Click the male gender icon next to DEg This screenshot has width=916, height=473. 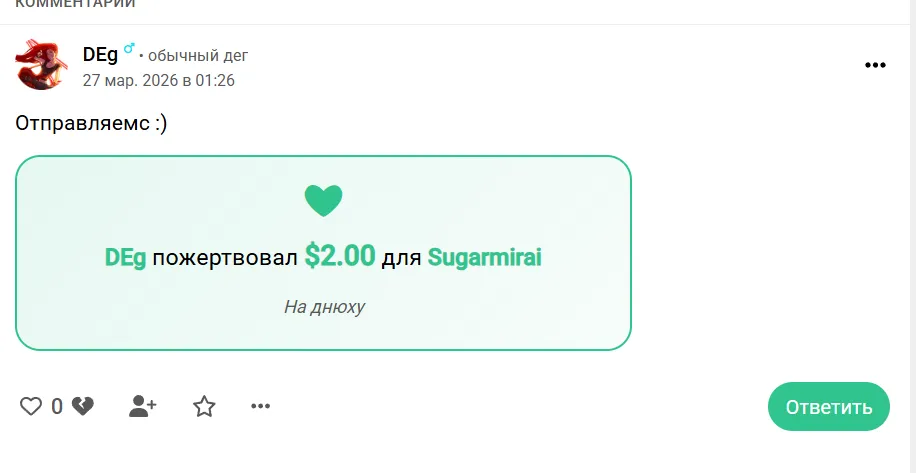click(x=129, y=48)
